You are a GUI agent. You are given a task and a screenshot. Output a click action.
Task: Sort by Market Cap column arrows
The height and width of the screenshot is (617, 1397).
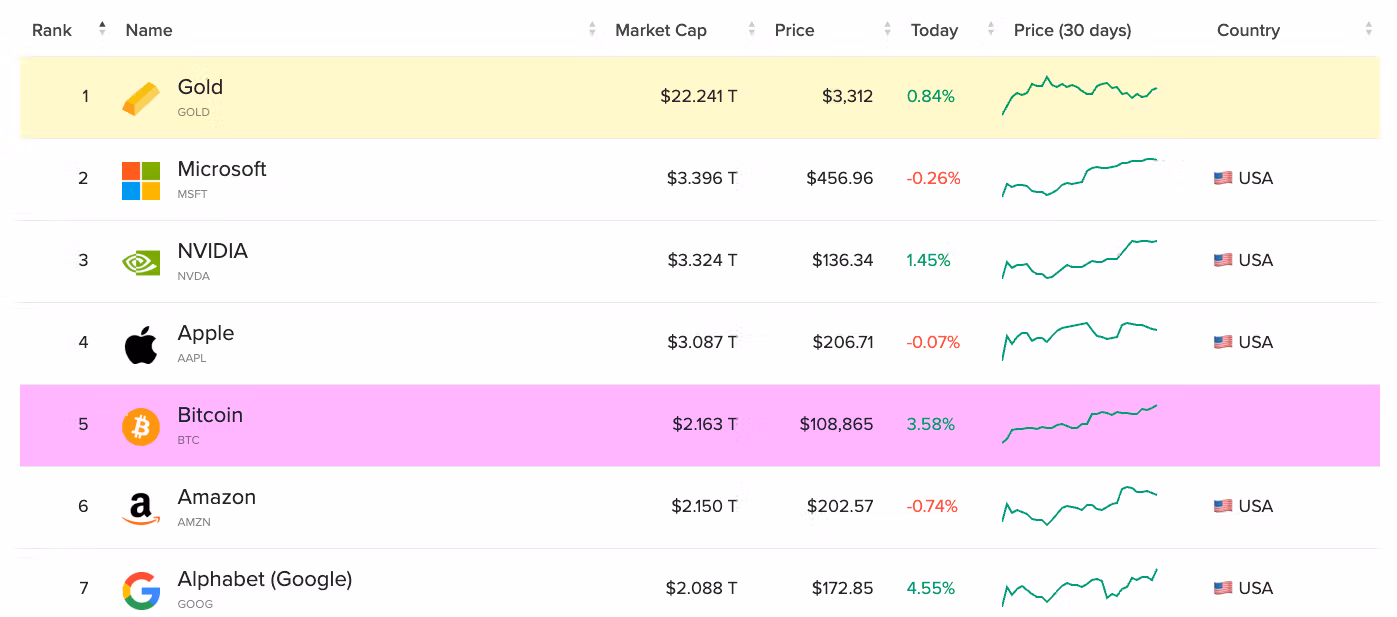(752, 30)
